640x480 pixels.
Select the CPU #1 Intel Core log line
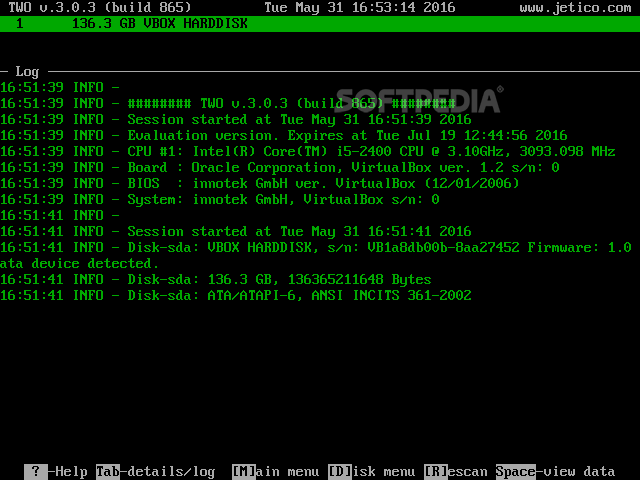coord(308,151)
